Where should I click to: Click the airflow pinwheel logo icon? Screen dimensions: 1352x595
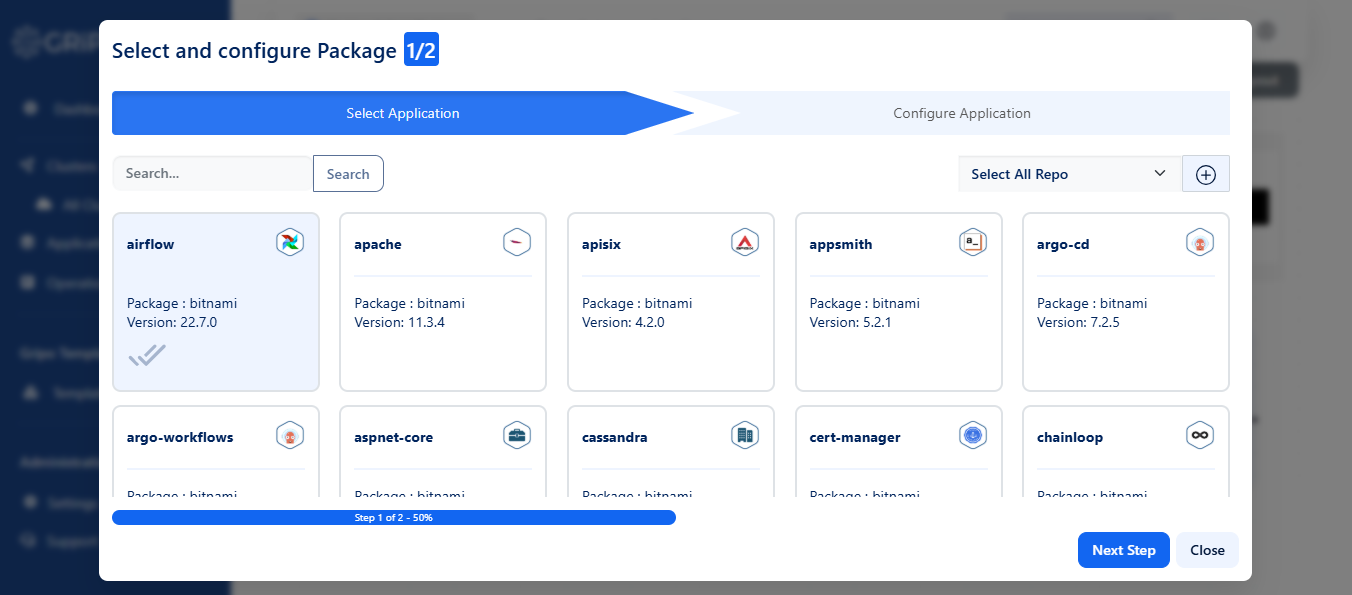point(290,242)
